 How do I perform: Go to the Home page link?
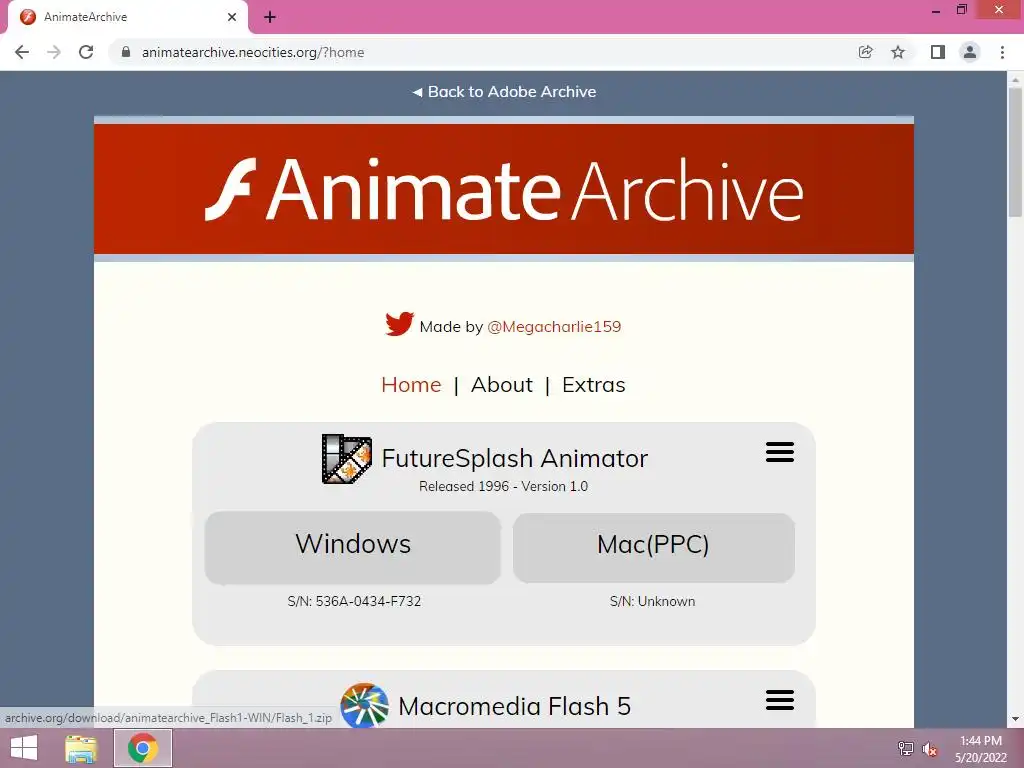pyautogui.click(x=411, y=385)
